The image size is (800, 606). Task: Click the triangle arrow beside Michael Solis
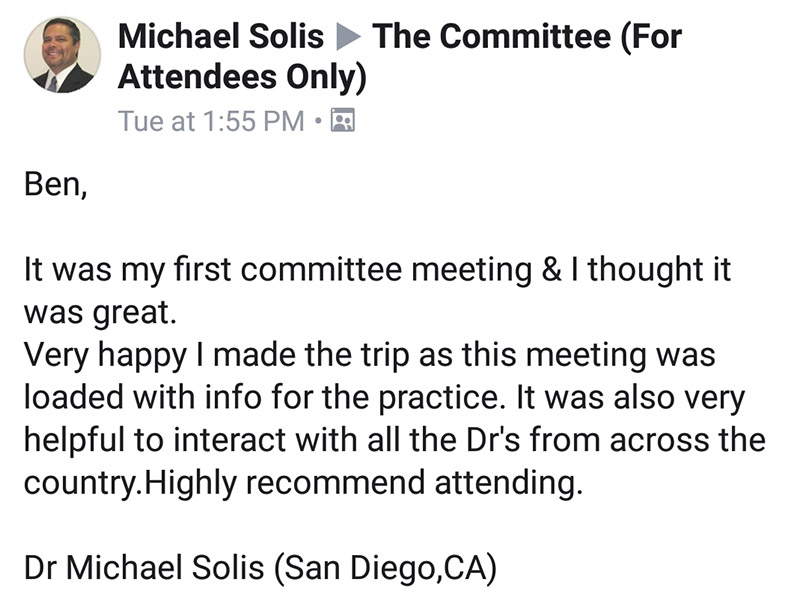(348, 37)
